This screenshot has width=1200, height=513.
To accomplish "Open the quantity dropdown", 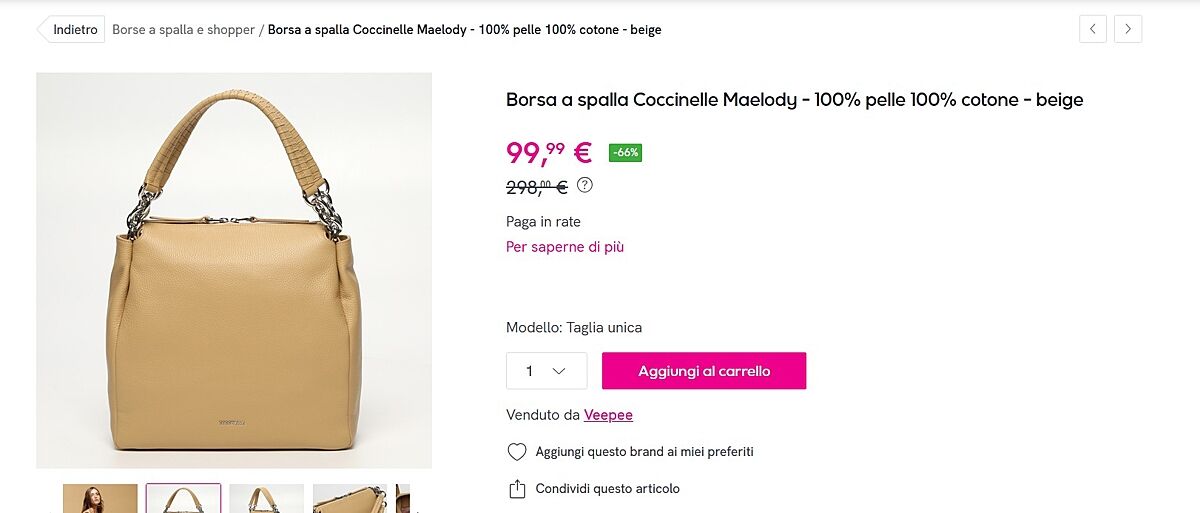I will click(x=546, y=371).
